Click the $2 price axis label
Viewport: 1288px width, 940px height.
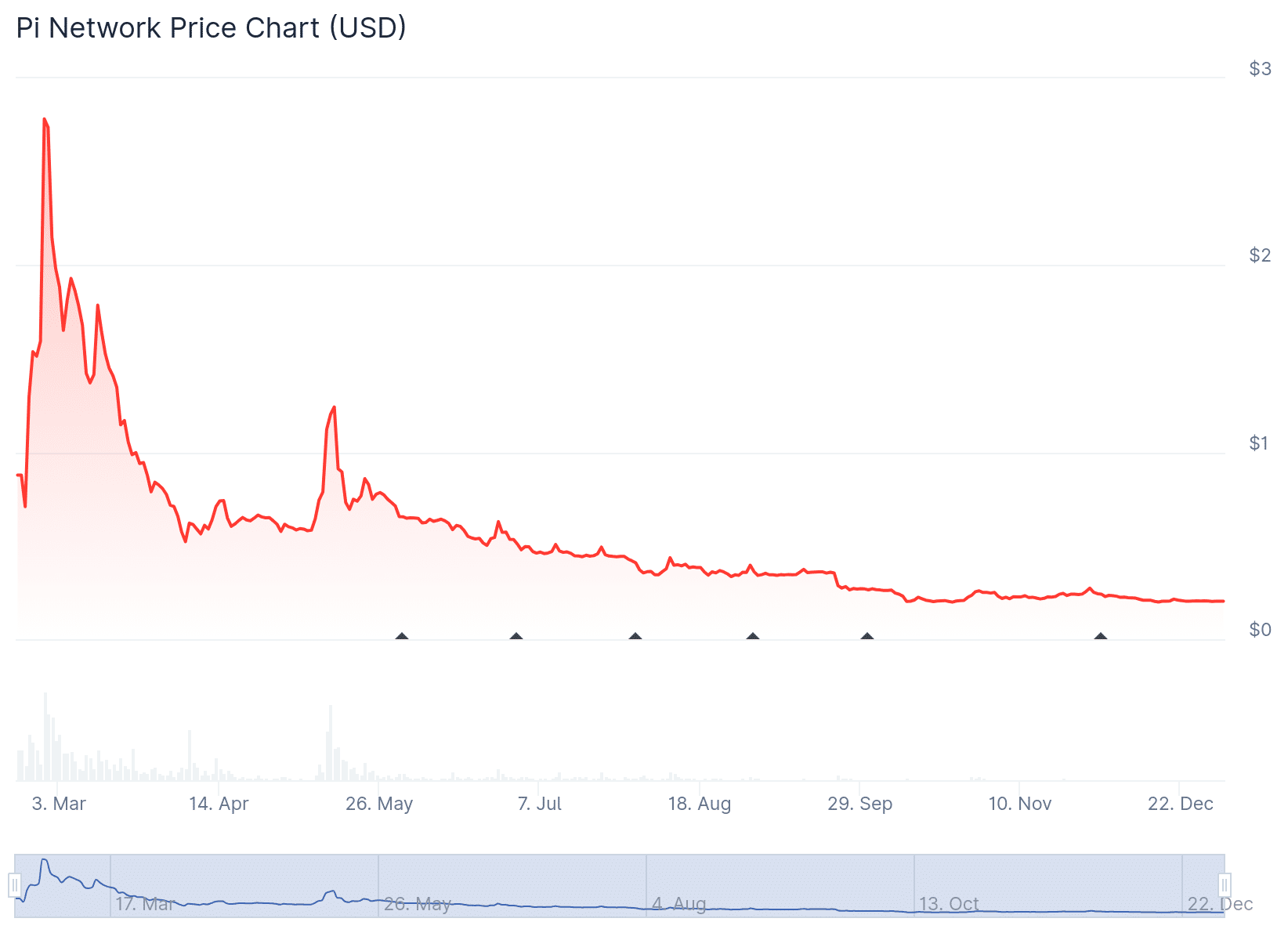pos(1260,255)
